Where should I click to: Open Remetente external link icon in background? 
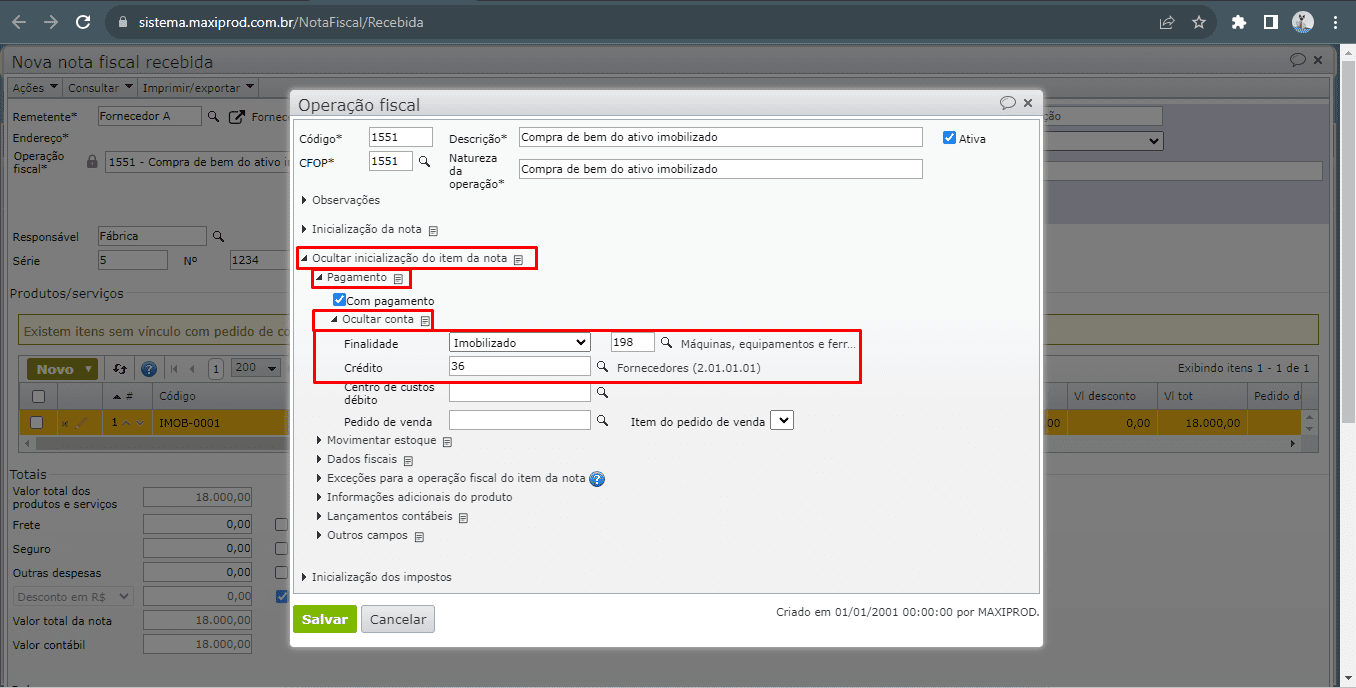coord(236,117)
